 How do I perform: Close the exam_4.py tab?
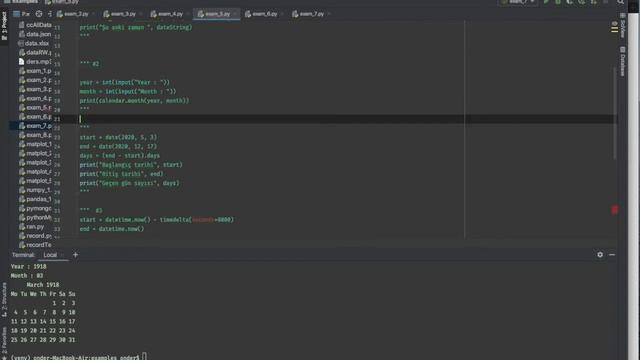[188, 14]
